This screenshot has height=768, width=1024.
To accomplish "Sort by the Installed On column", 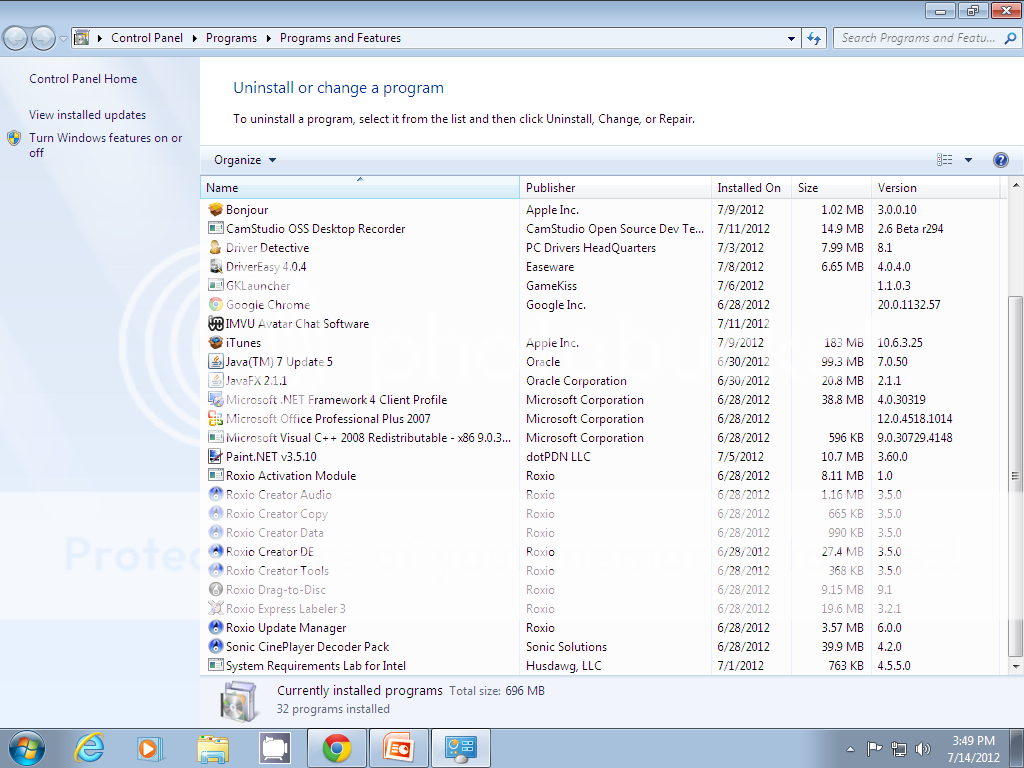I will 748,188.
